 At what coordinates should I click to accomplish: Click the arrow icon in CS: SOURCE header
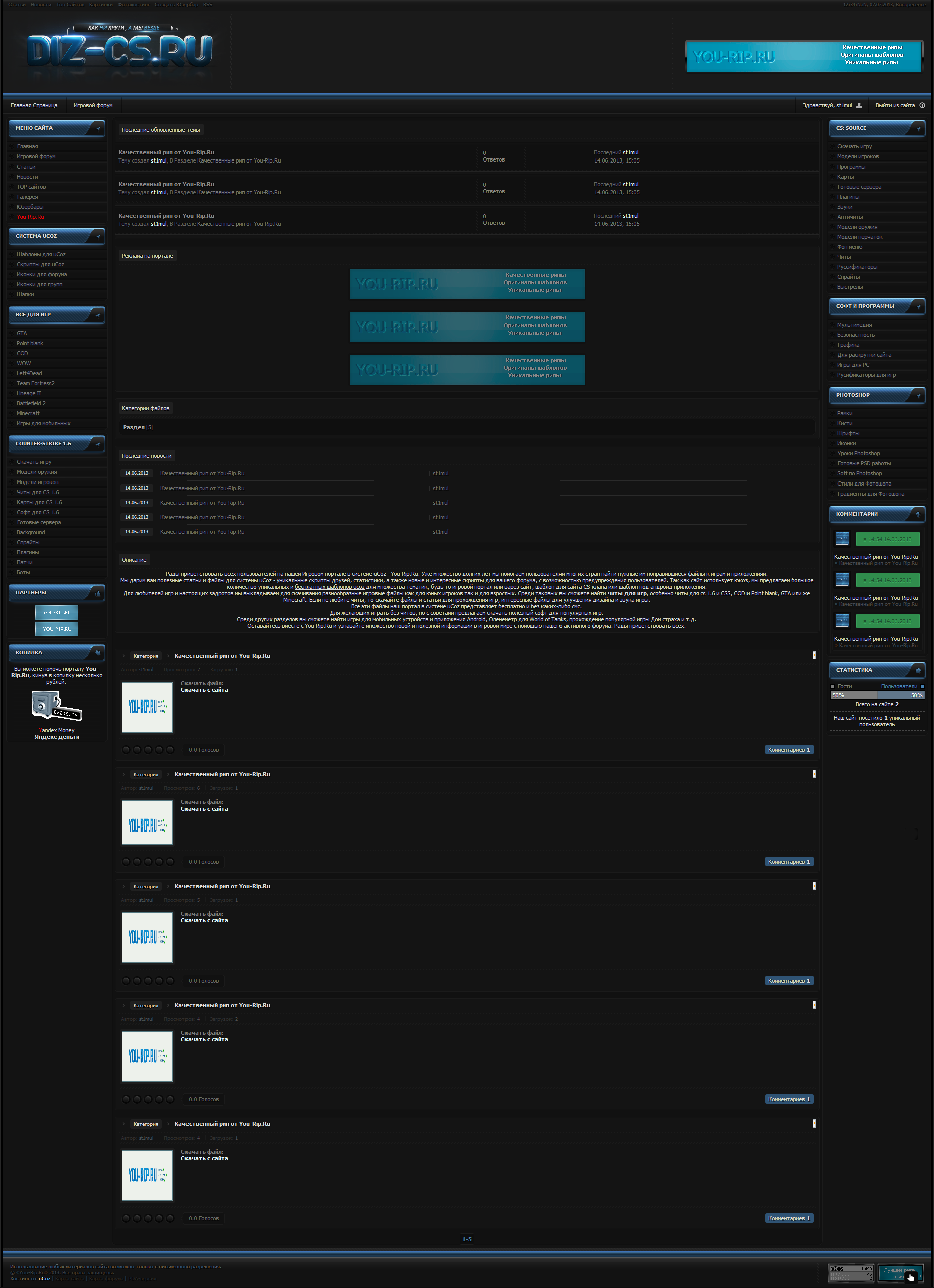pos(918,129)
